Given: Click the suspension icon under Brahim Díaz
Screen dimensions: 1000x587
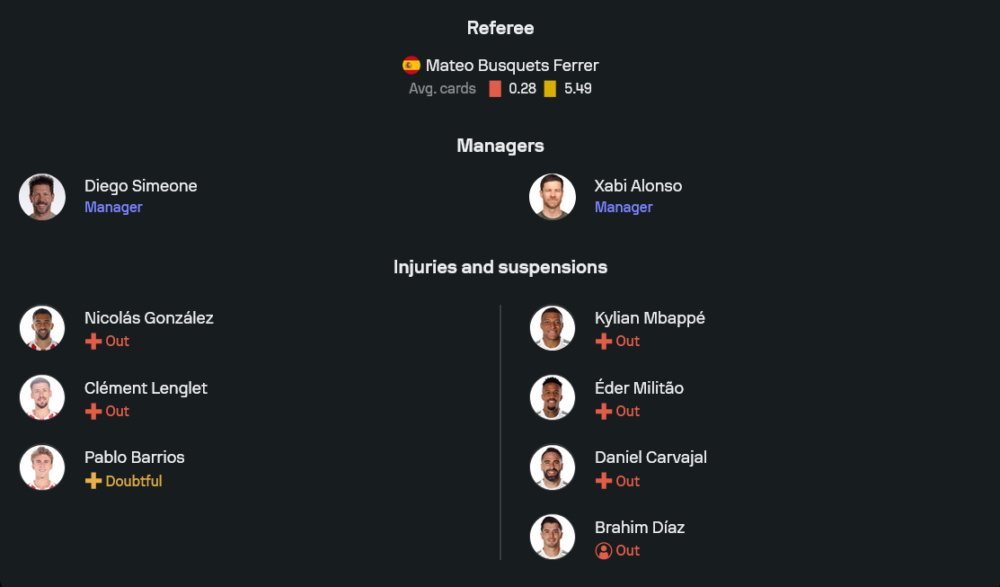Looking at the screenshot, I should point(603,551).
